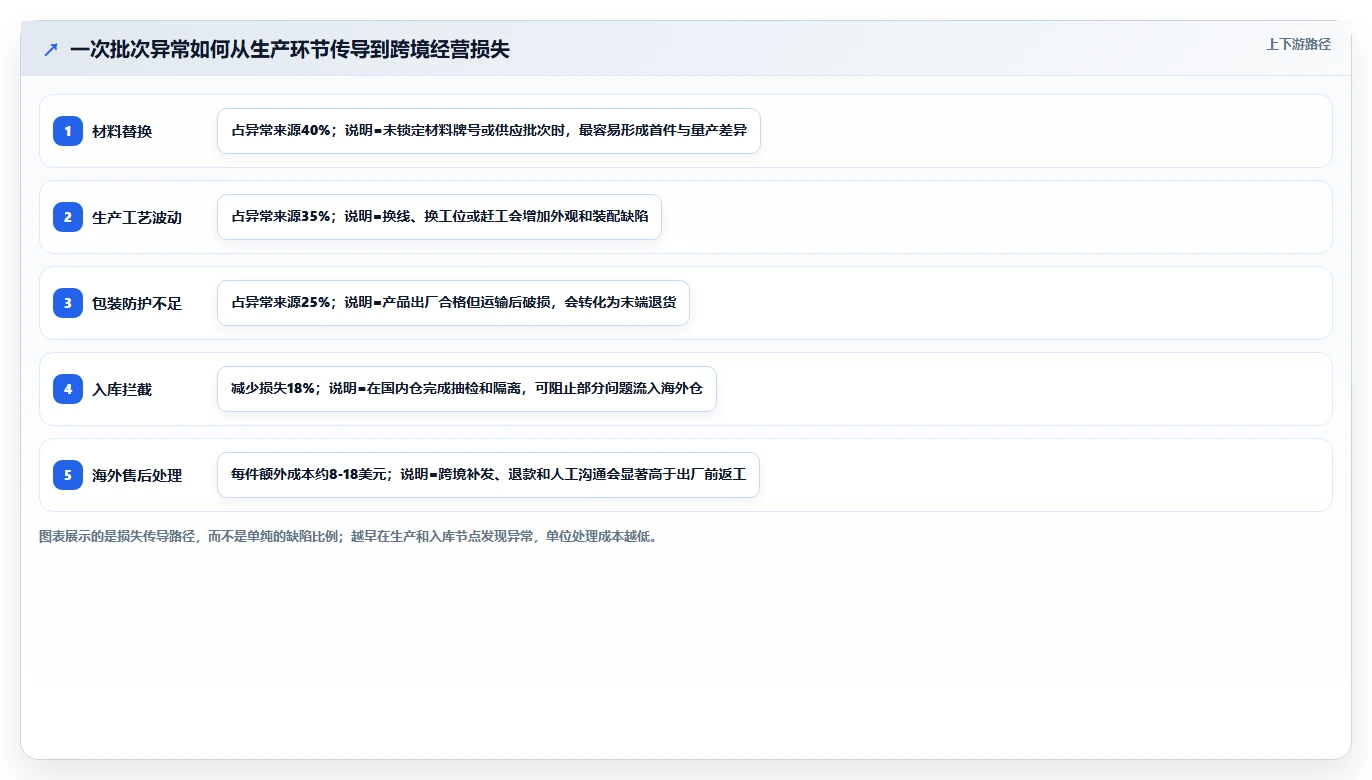The image size is (1372, 780).
Task: Click the arrow icon beside the title
Action: [x=51, y=49]
